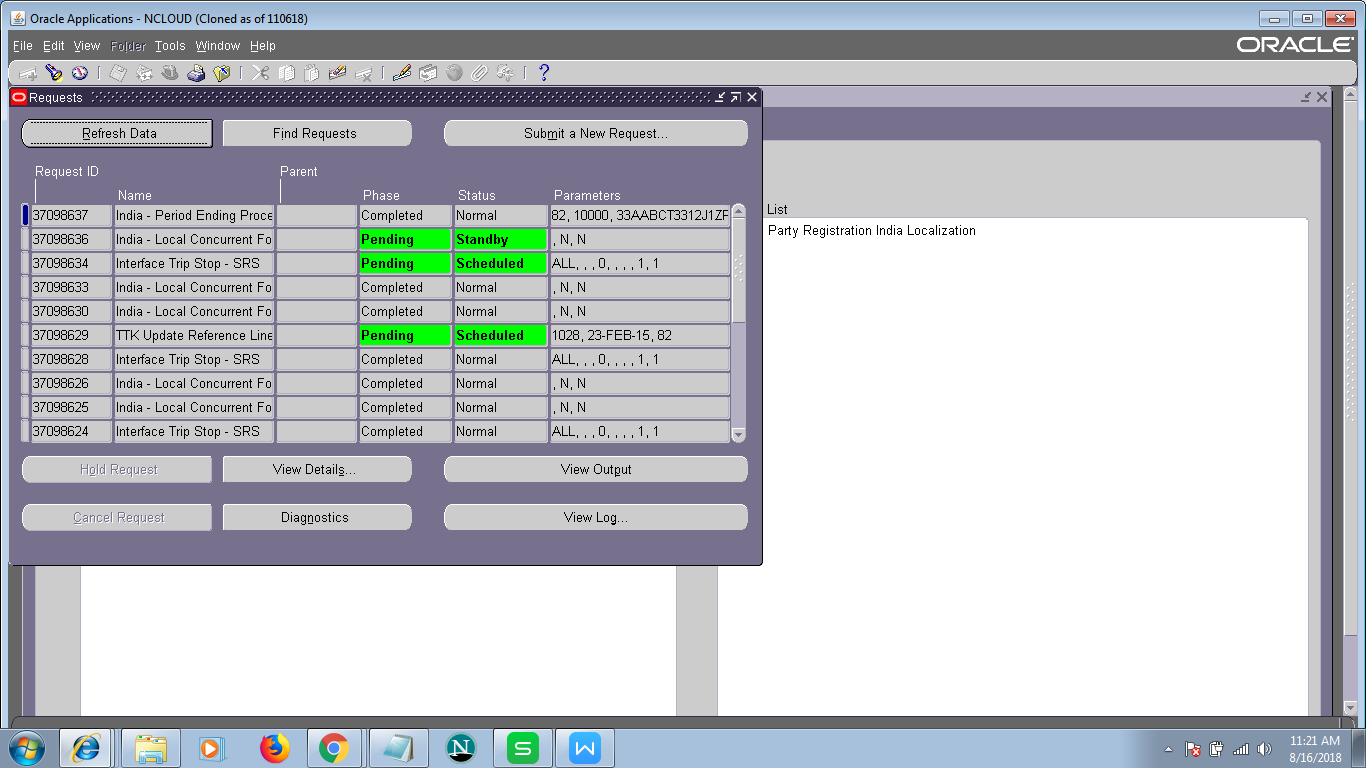Click the Close Form folder icon
This screenshot has height=768, width=1366.
tap(222, 73)
